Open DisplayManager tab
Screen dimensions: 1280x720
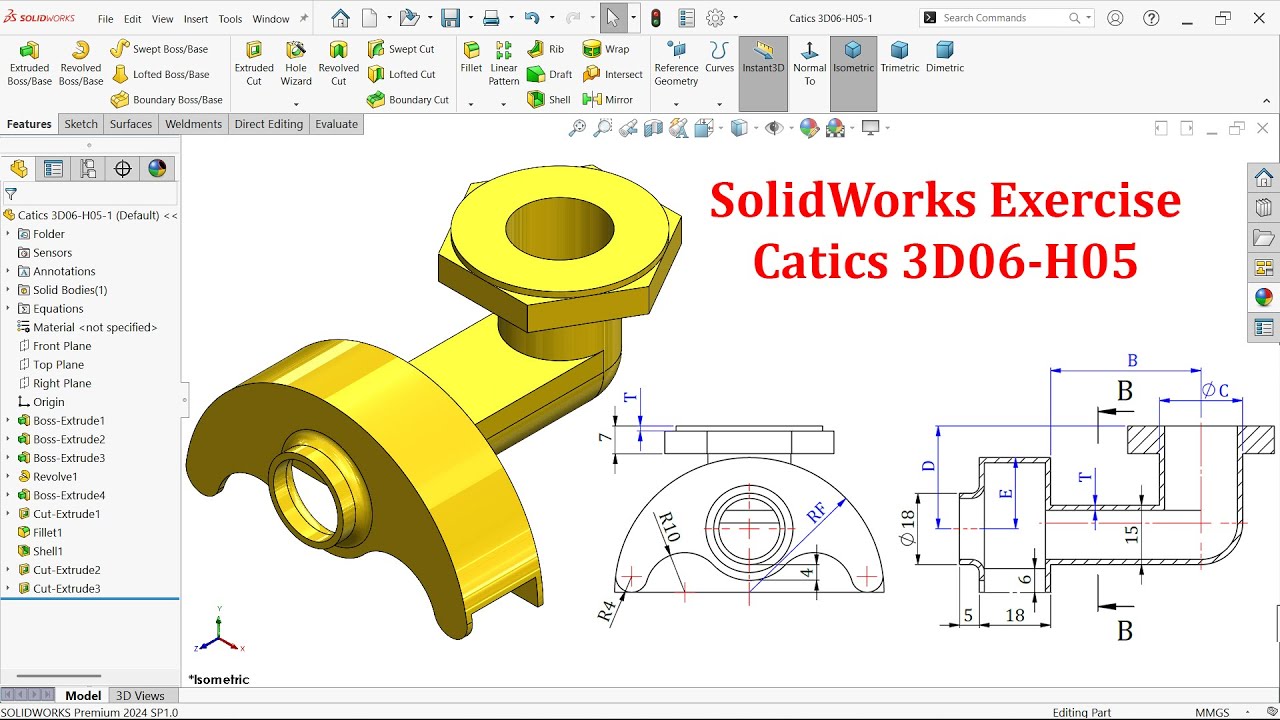[157, 169]
